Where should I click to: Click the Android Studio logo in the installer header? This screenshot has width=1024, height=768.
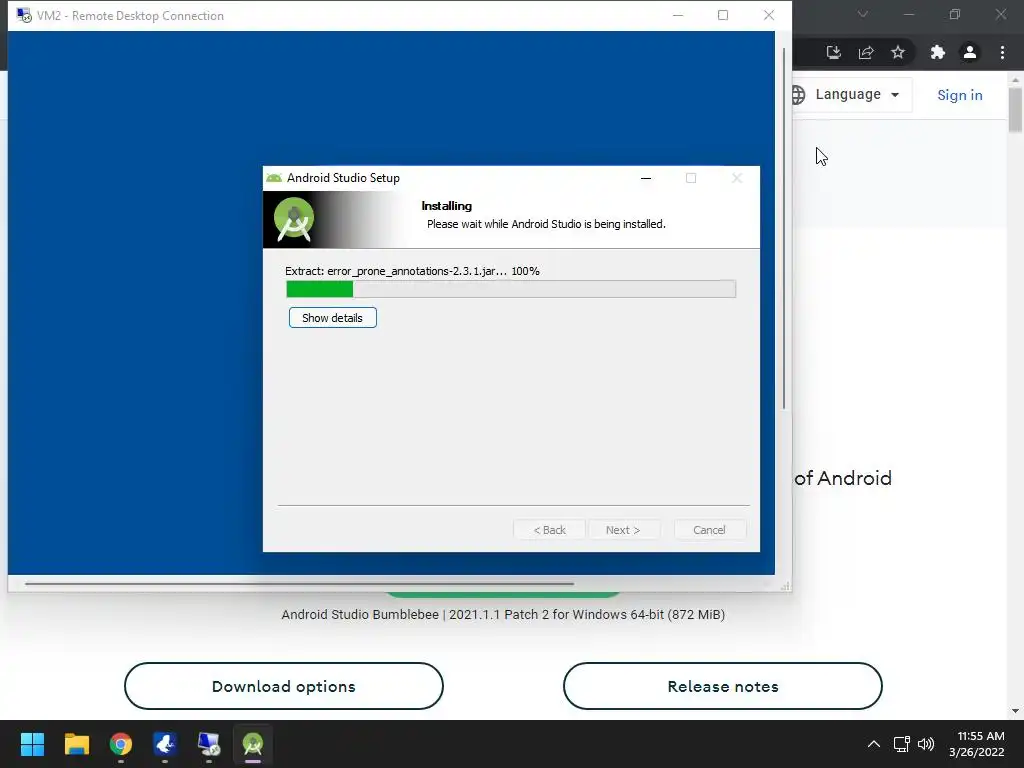click(294, 219)
